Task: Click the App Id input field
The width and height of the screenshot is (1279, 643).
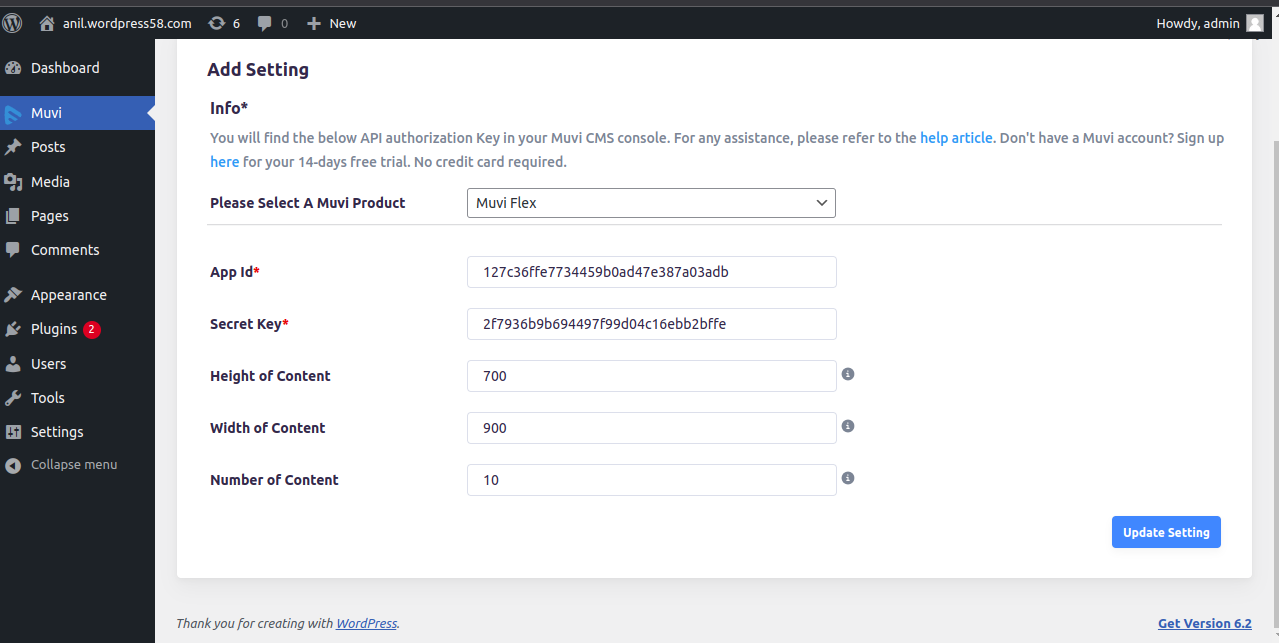Action: point(651,272)
